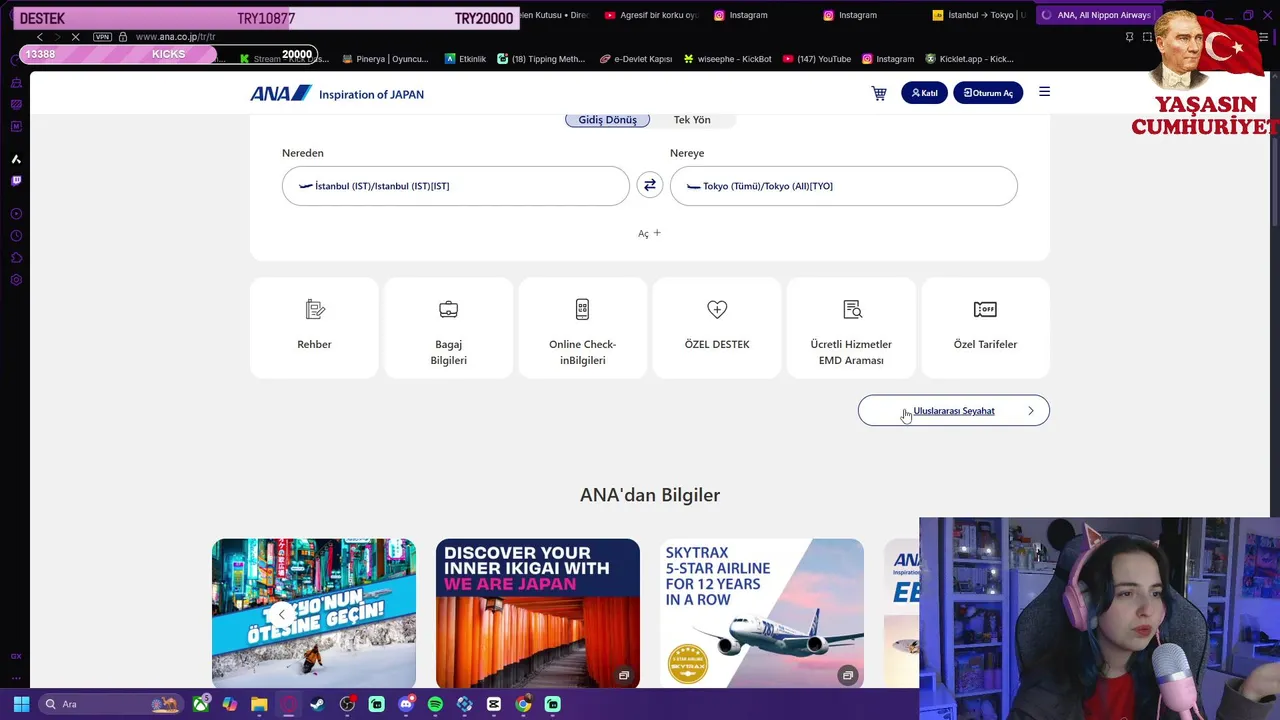Open the Özel Tarifeler coupon card
Viewport: 1280px width, 720px height.
[985, 327]
